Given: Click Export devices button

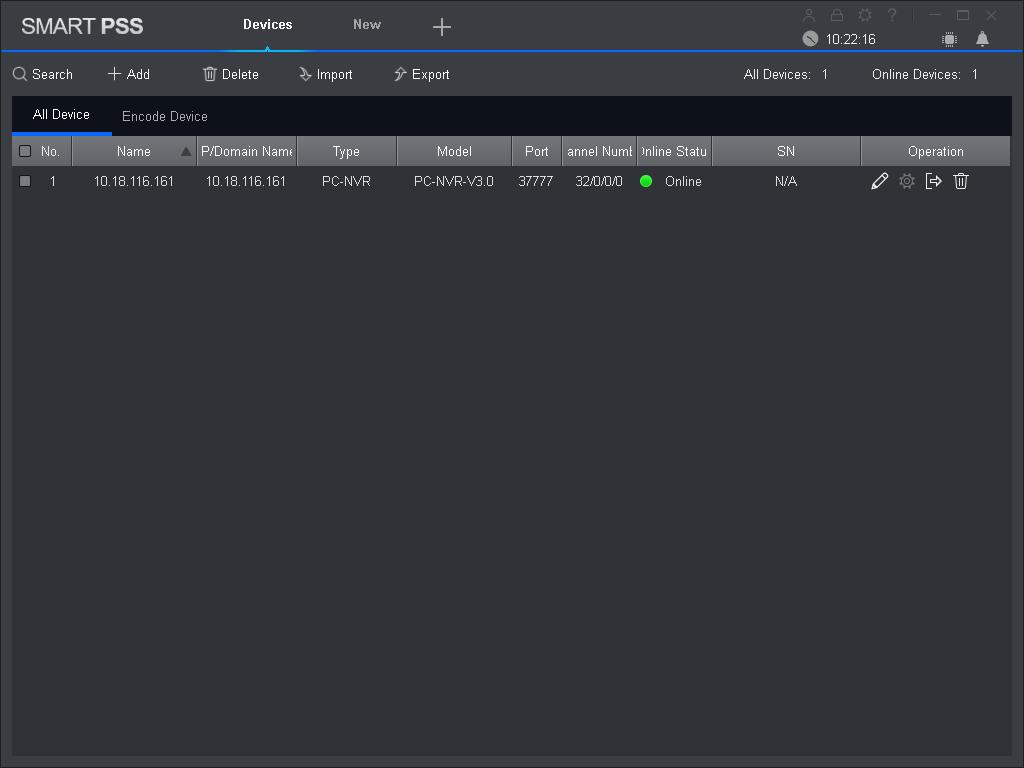Looking at the screenshot, I should [x=422, y=74].
